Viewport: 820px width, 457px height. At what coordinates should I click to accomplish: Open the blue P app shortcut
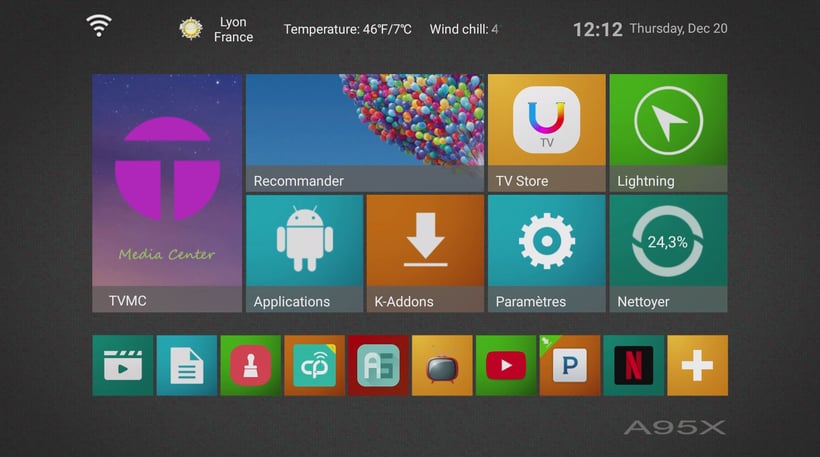570,365
